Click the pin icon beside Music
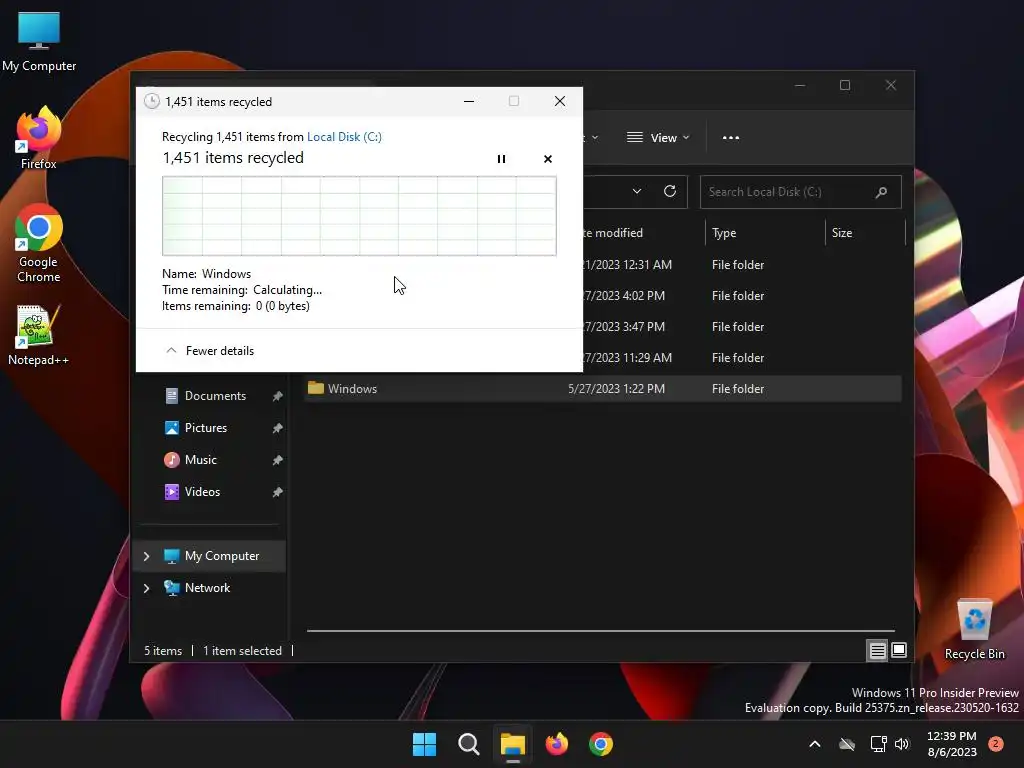The width and height of the screenshot is (1024, 768). tap(277, 460)
